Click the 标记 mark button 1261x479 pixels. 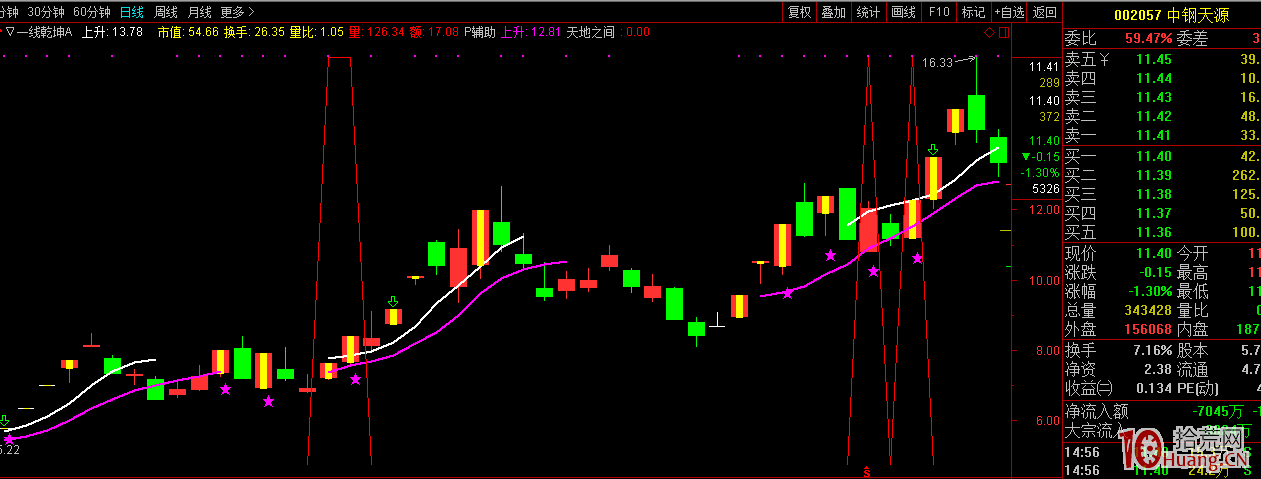[x=972, y=12]
